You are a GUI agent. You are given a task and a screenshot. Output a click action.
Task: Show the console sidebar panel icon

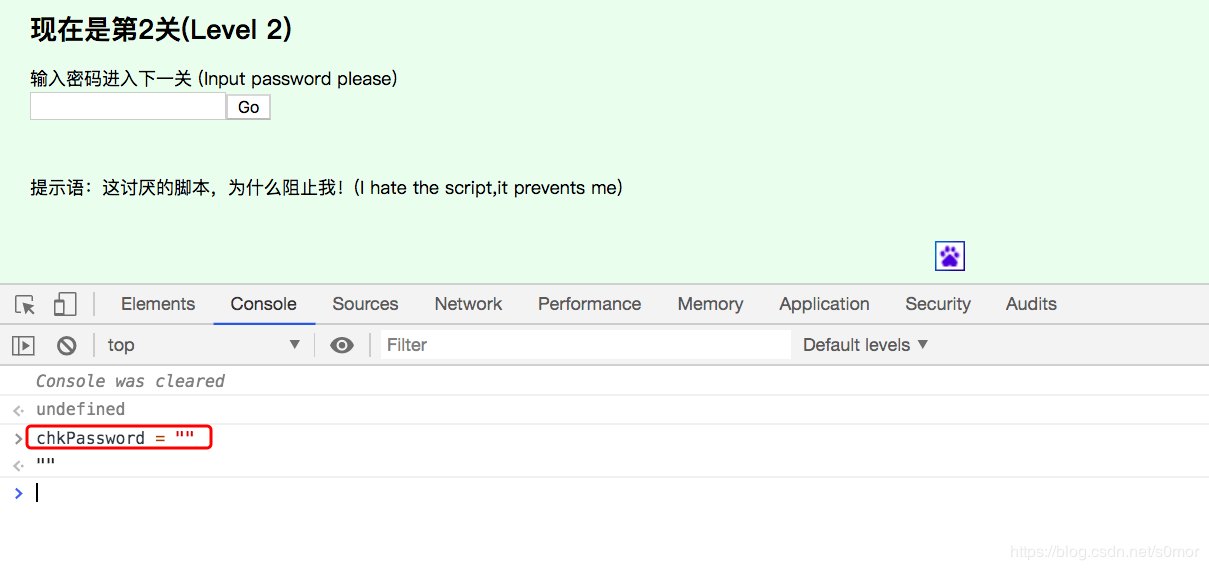[x=23, y=345]
